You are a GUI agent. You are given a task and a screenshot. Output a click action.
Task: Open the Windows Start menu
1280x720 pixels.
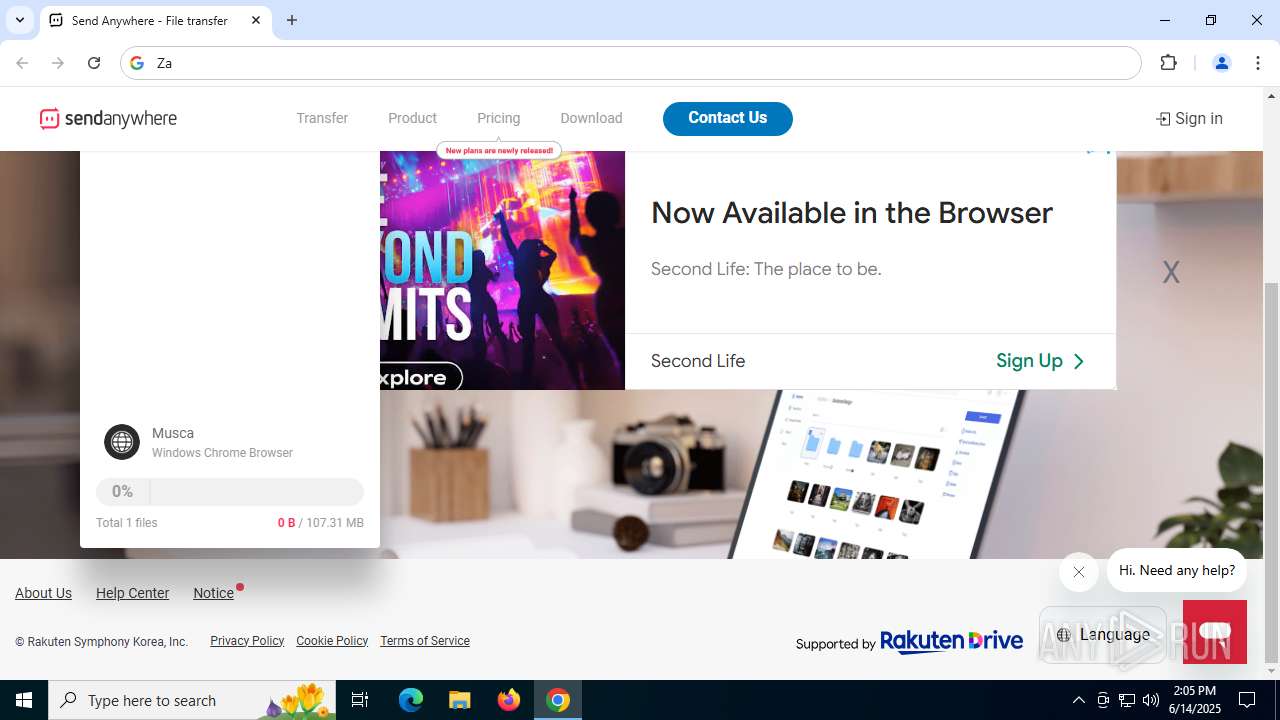click(24, 700)
